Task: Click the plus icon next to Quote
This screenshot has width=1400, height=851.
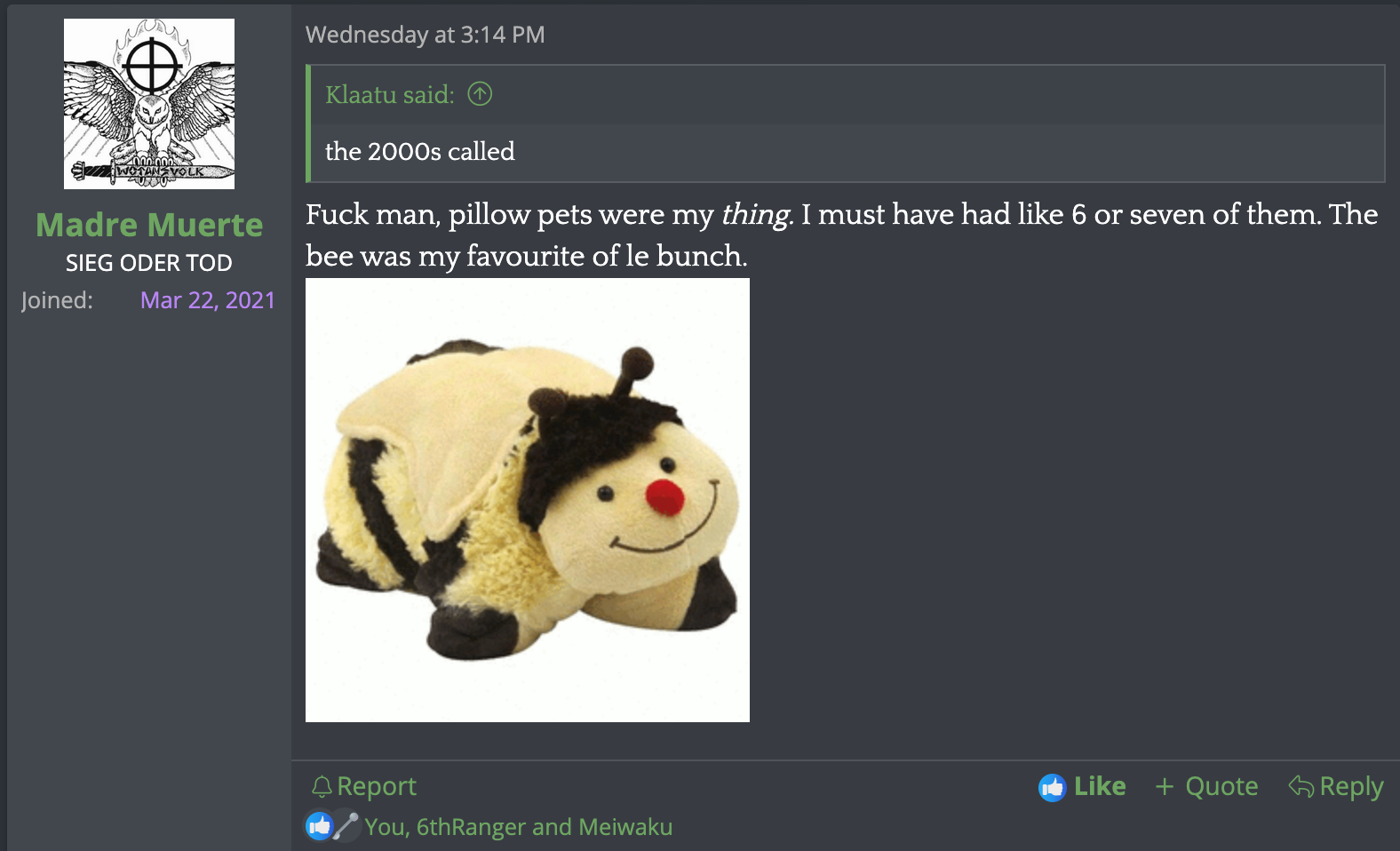Action: pos(1165,786)
